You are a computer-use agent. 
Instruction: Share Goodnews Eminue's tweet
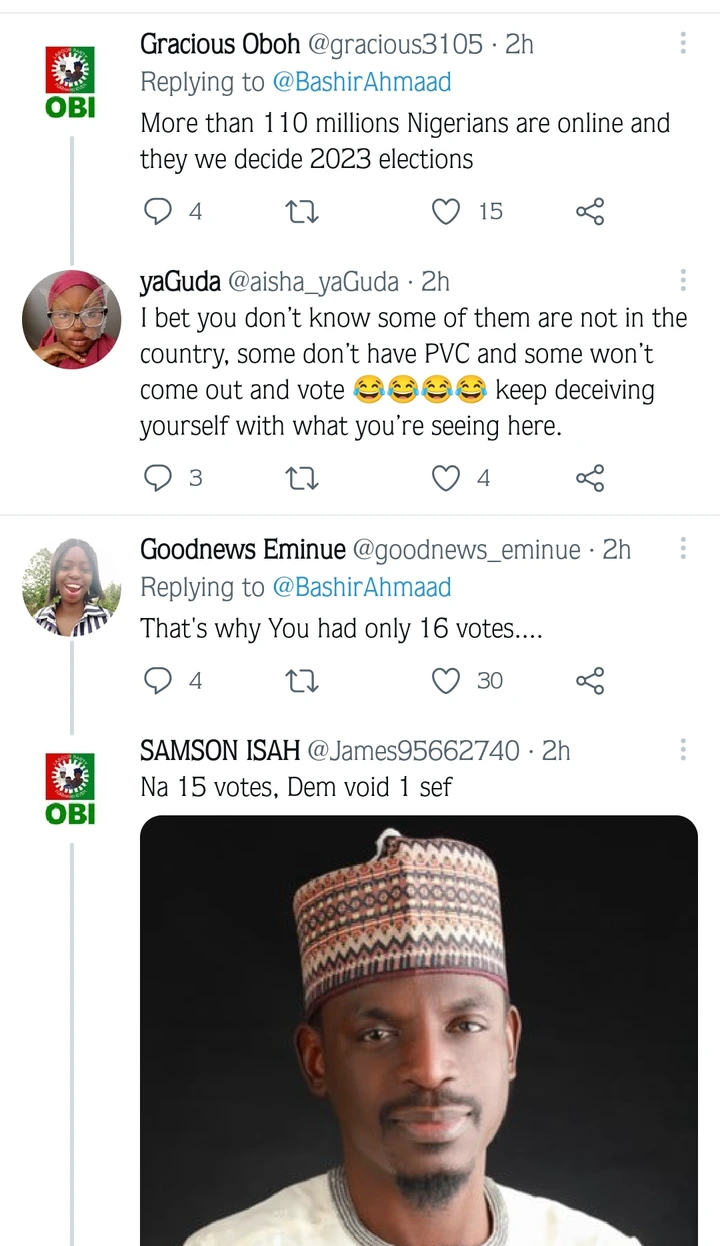coord(590,681)
